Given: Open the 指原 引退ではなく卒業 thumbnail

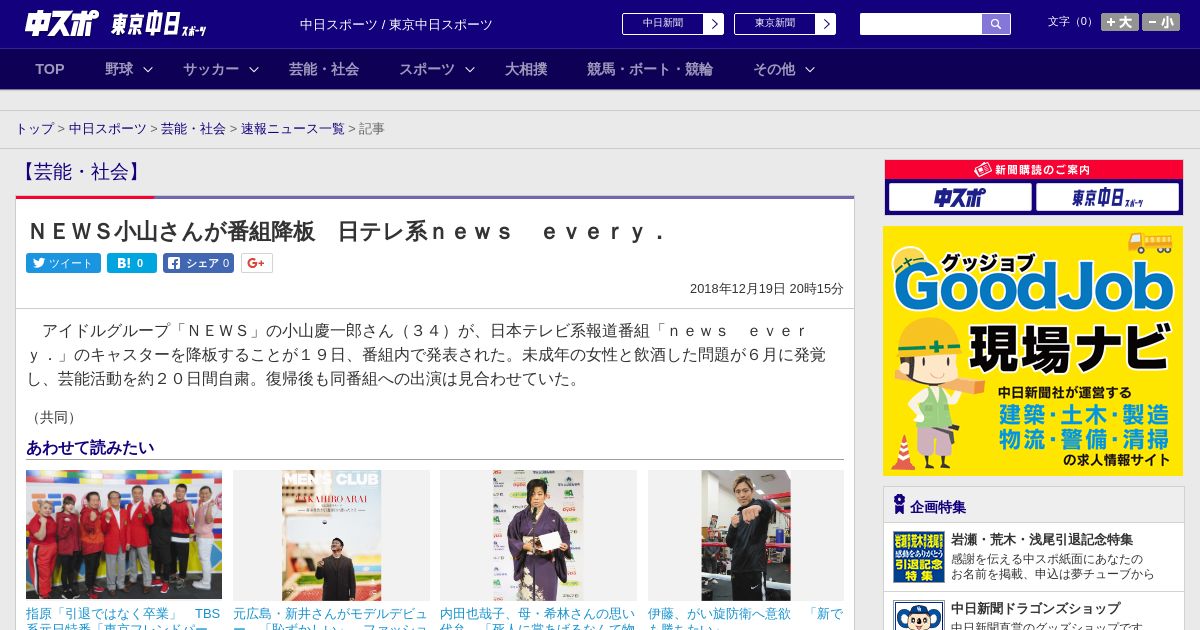Looking at the screenshot, I should (124, 535).
